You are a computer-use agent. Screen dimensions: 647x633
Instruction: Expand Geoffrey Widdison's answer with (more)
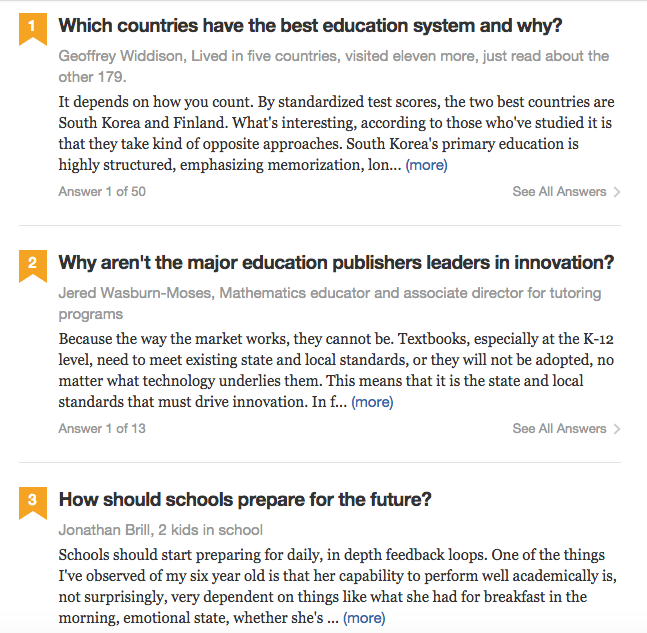coord(426,165)
